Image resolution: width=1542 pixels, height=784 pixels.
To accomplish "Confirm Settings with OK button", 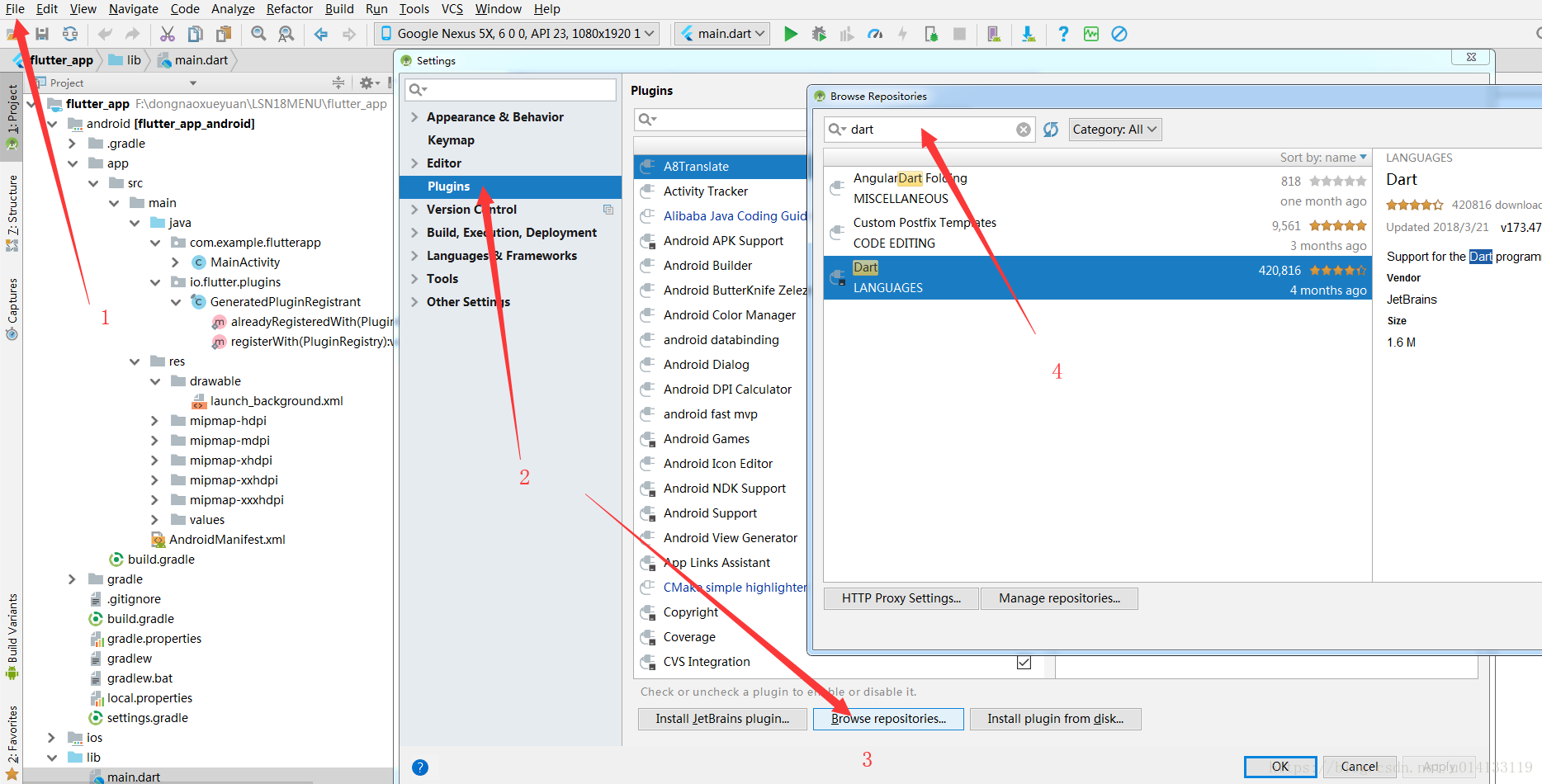I will pos(1280,767).
